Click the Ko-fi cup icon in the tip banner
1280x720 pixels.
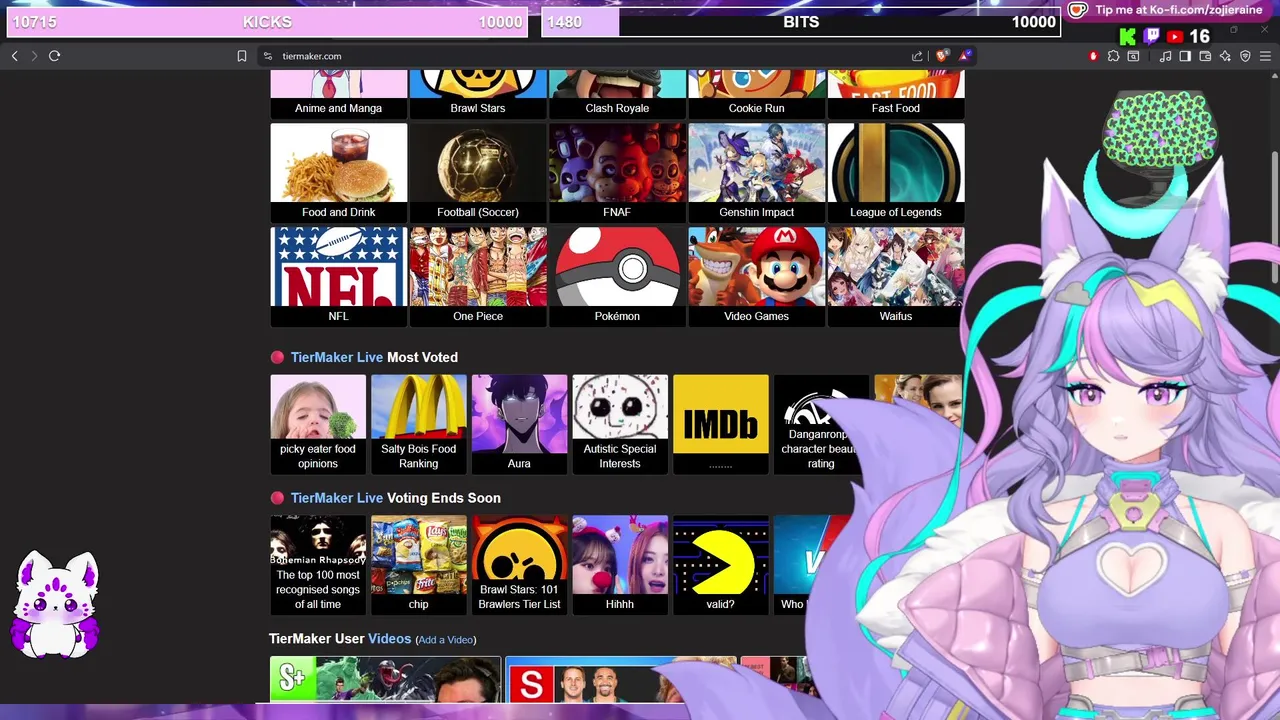click(x=1077, y=10)
